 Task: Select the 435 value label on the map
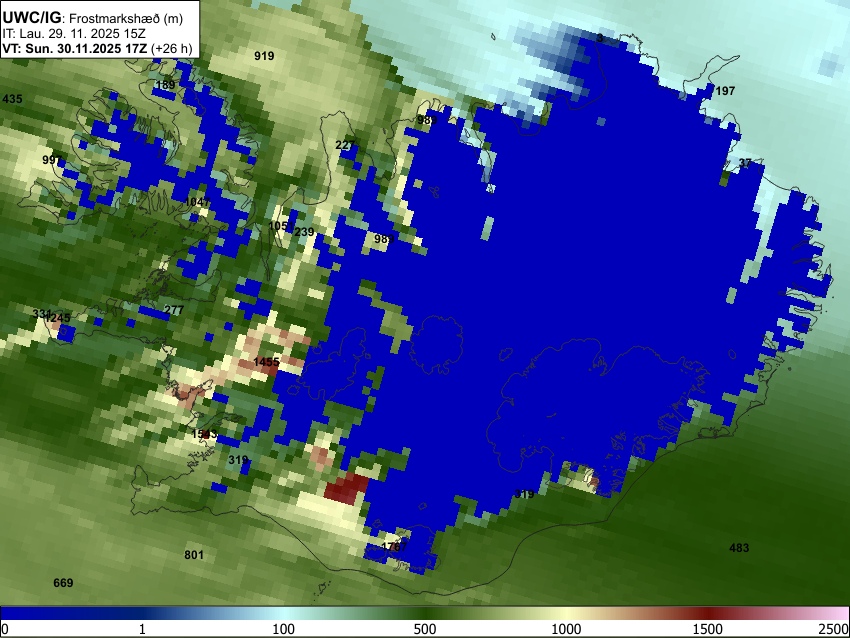click(x=12, y=99)
